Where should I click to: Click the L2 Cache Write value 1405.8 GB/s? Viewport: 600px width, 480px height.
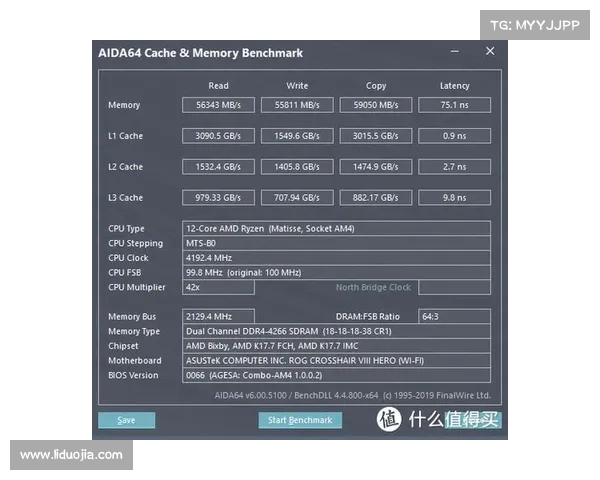(297, 167)
